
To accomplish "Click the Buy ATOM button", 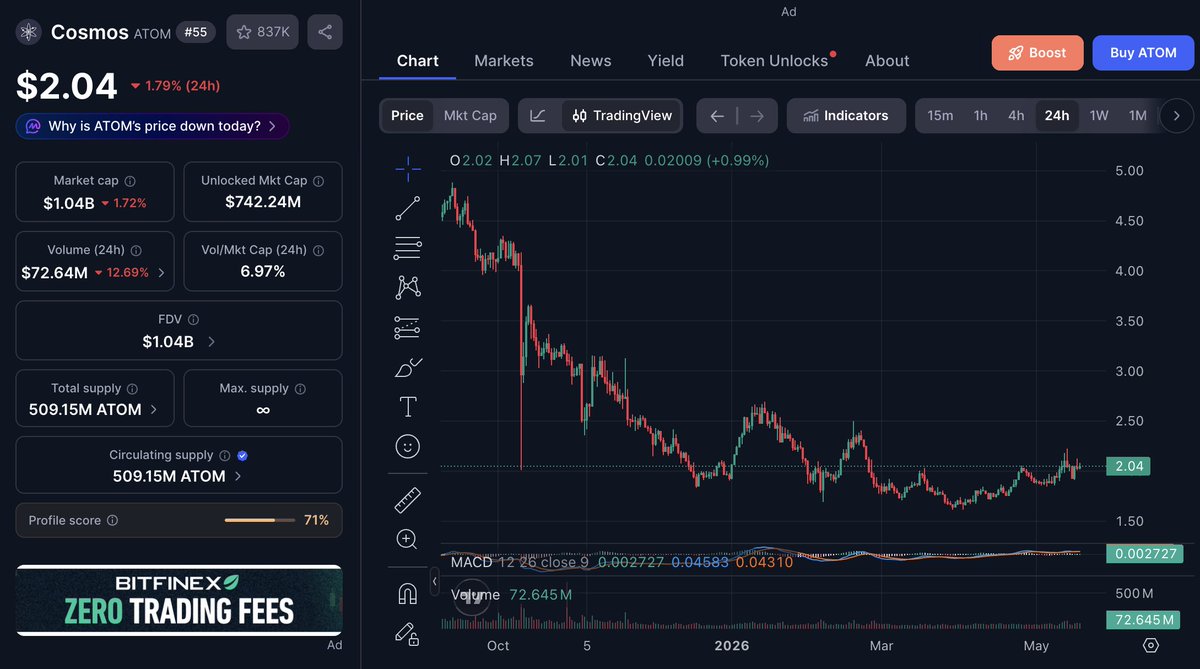I will coord(1143,53).
